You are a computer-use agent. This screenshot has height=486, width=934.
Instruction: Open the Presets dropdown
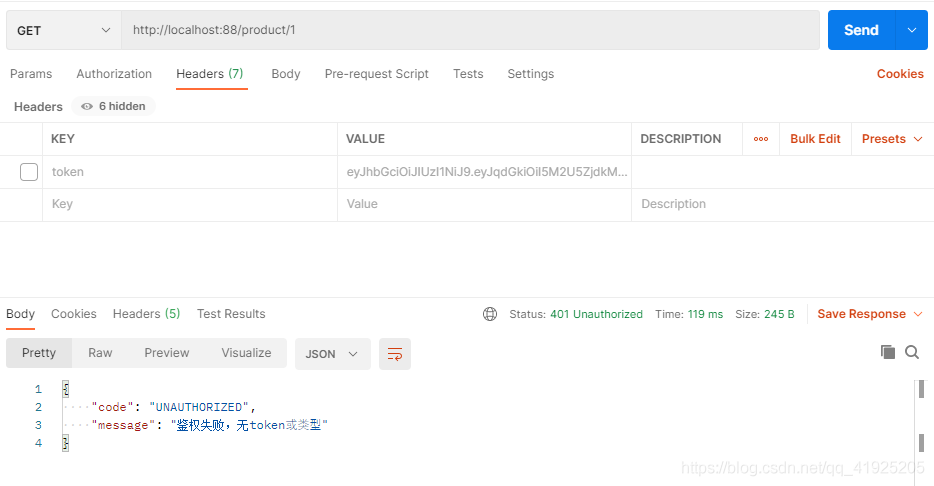click(892, 139)
